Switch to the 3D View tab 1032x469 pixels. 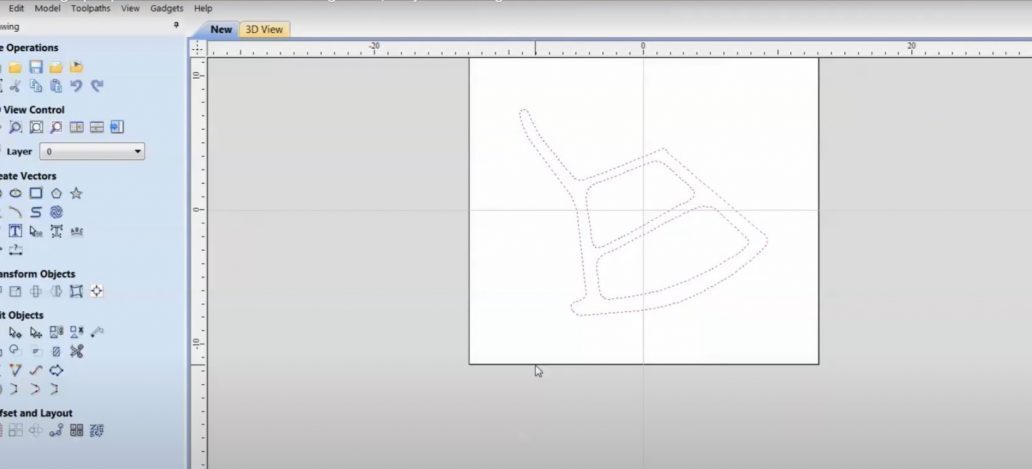[264, 30]
